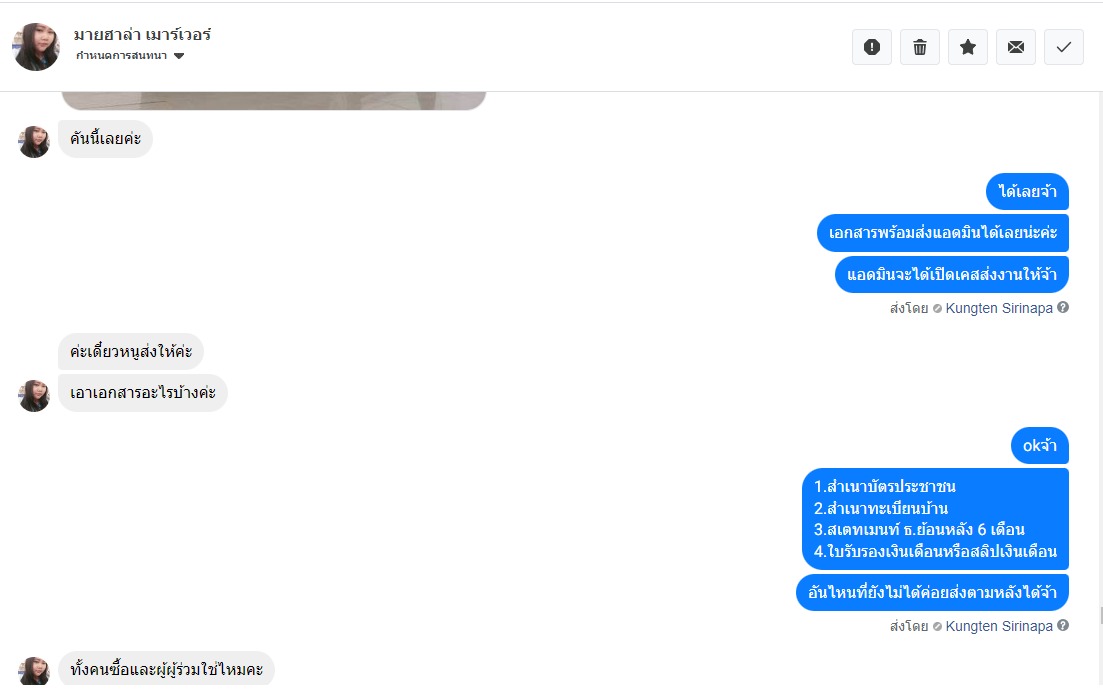Mark conversation done with checkmark icon

point(1064,47)
